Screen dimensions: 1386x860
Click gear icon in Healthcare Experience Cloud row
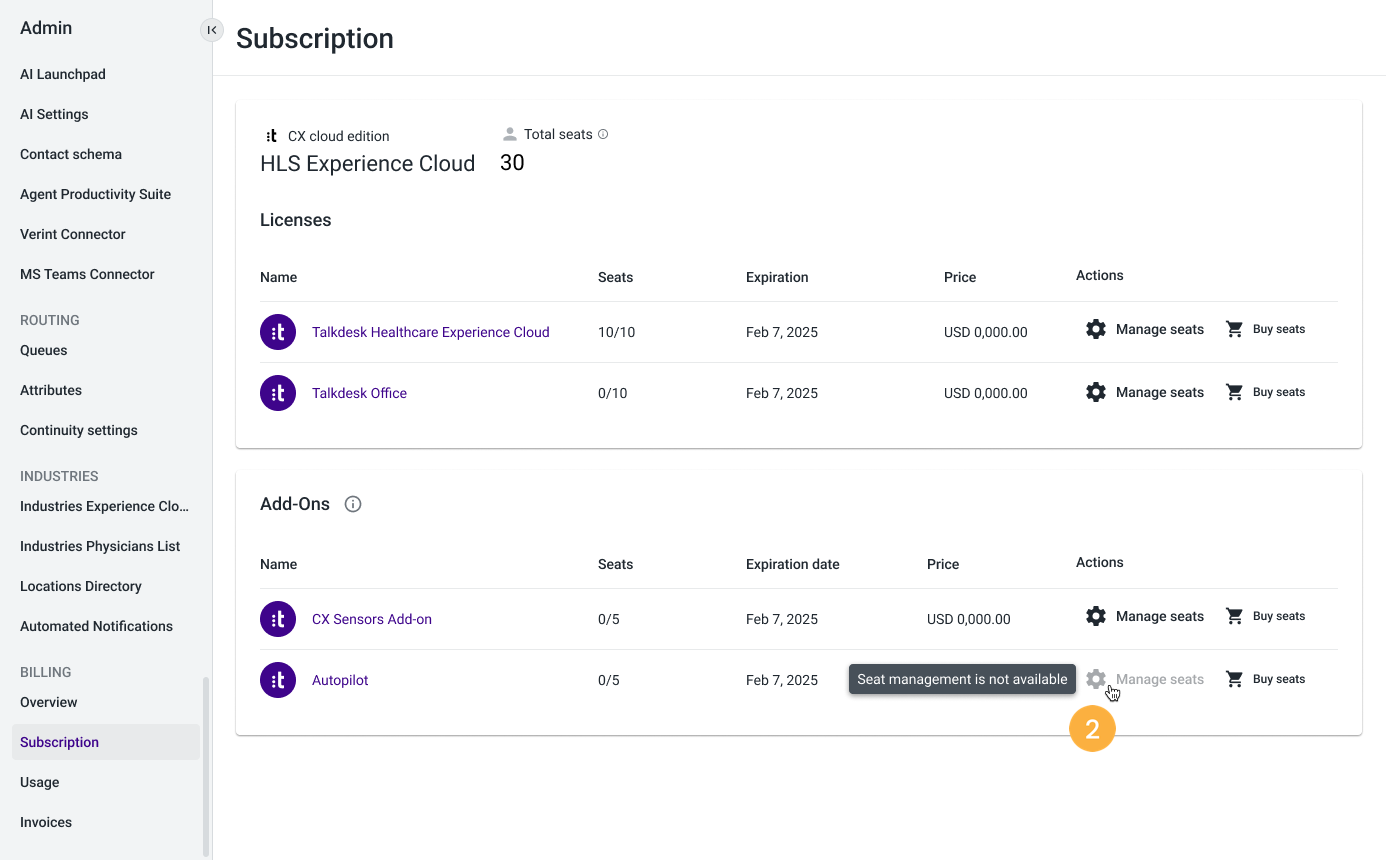click(x=1096, y=329)
